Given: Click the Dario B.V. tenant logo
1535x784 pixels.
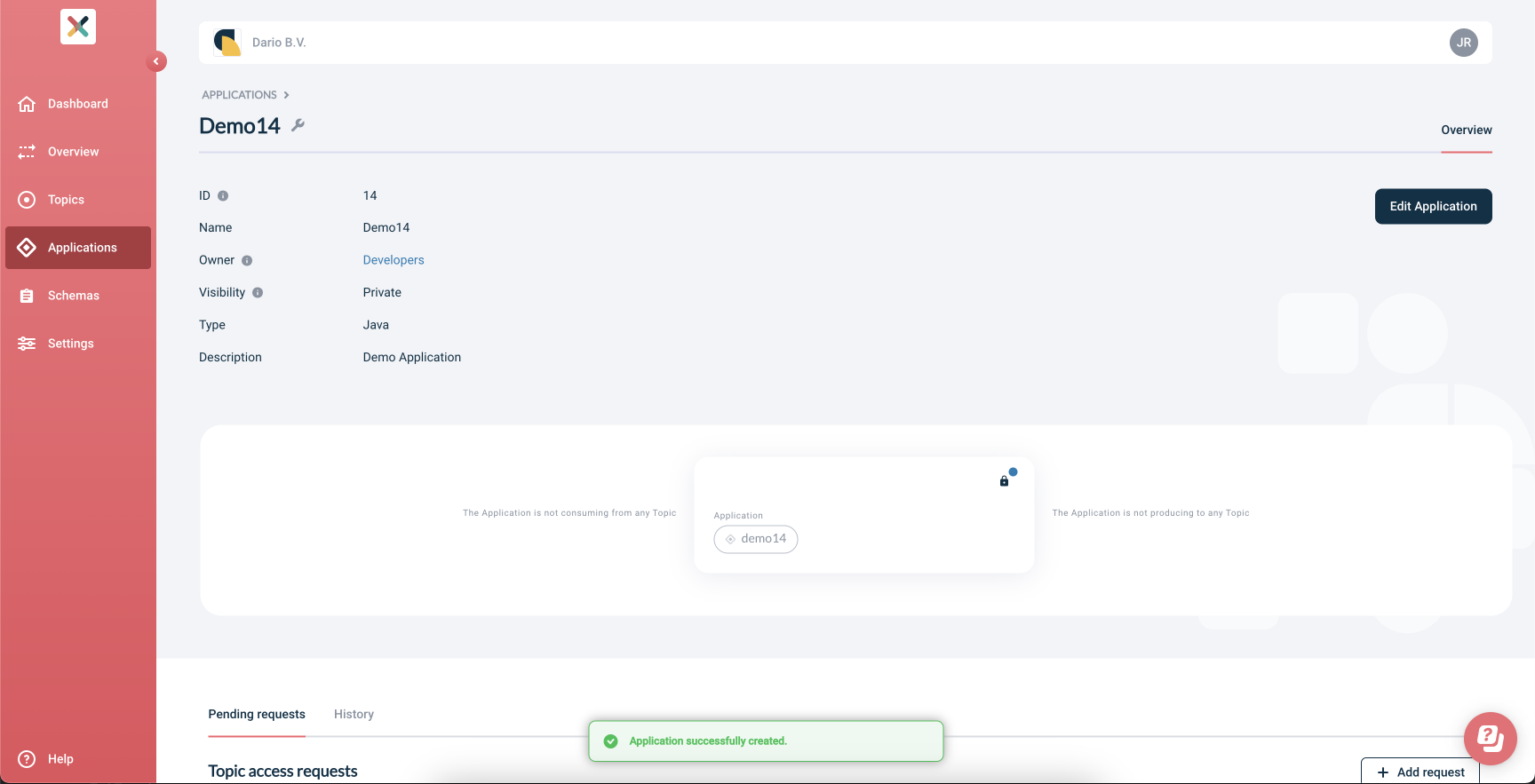Looking at the screenshot, I should coord(227,43).
